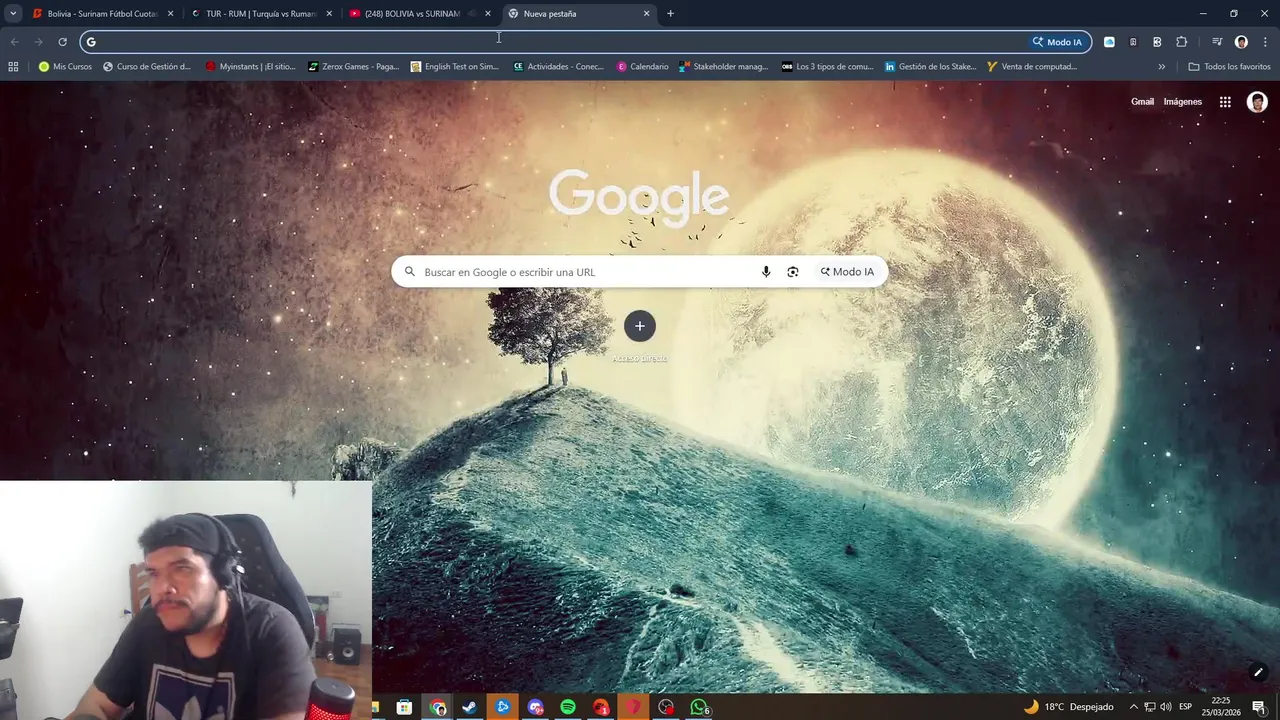This screenshot has height=720, width=1280.
Task: Open Imágenes link on Google page
Action: (x=1182, y=102)
